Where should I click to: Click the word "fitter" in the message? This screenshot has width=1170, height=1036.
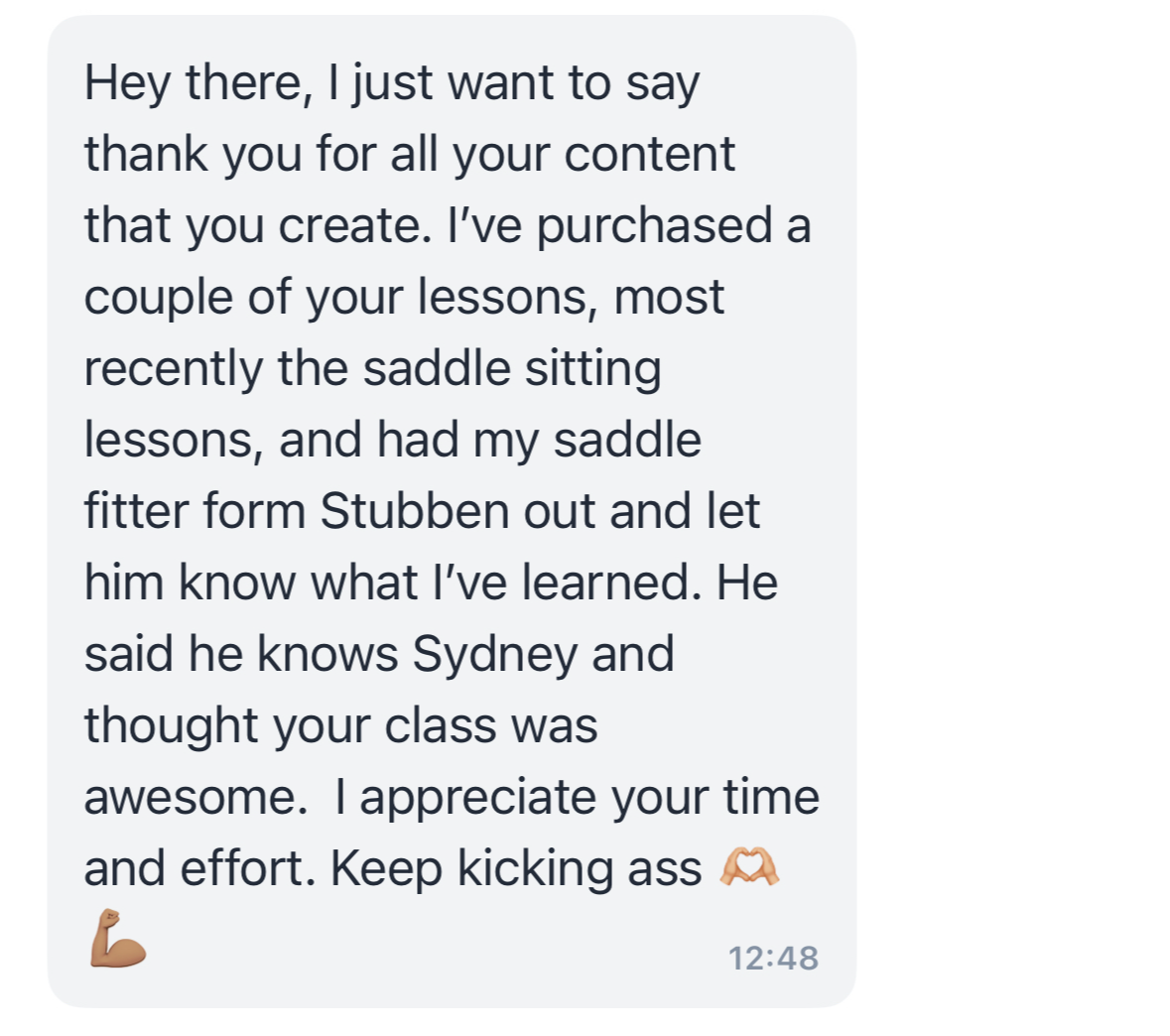pos(136,511)
